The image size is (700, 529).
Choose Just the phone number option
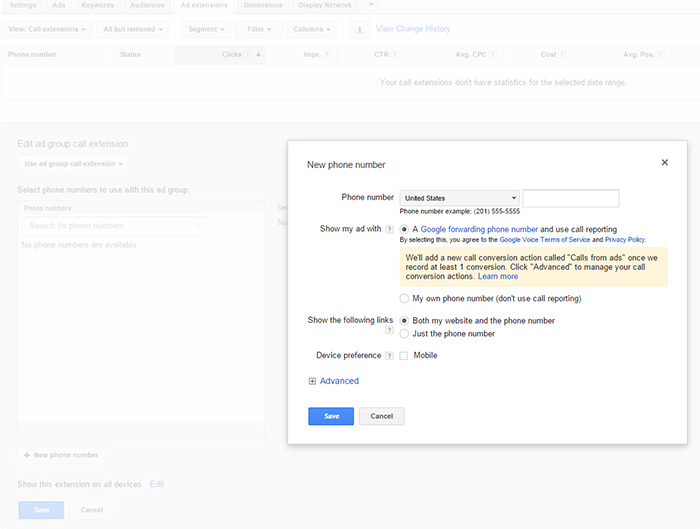click(404, 334)
